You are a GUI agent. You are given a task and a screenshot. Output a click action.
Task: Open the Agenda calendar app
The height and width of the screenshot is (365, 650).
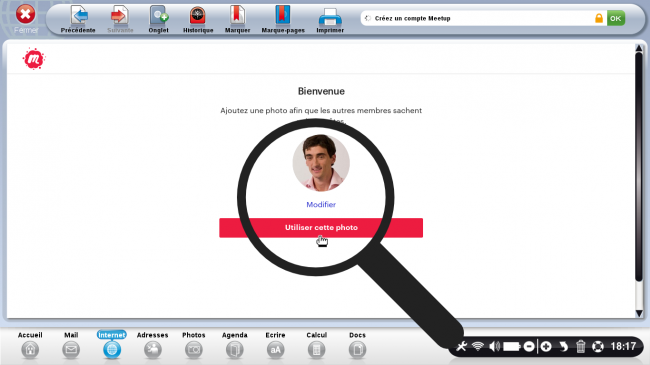click(x=235, y=345)
